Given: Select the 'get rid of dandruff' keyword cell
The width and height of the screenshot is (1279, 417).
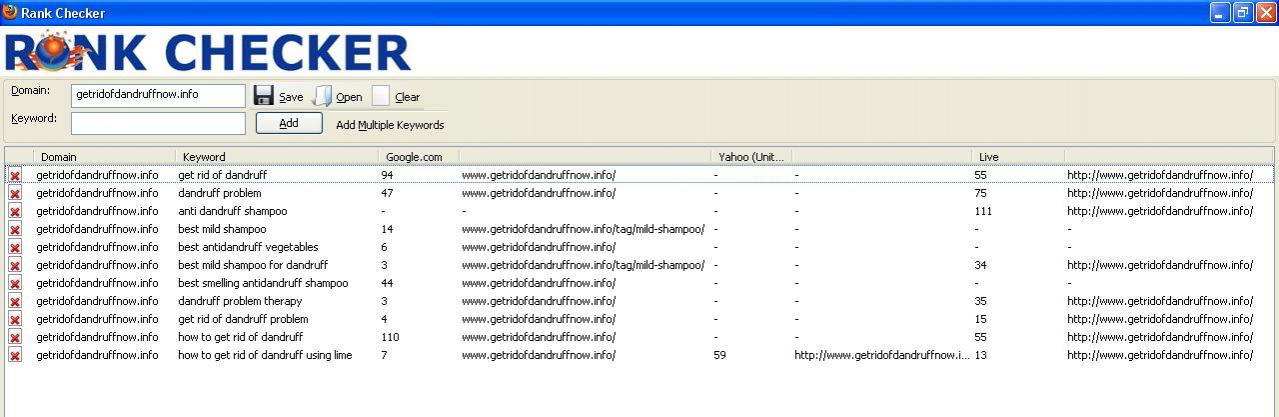Looking at the screenshot, I should click(x=222, y=175).
